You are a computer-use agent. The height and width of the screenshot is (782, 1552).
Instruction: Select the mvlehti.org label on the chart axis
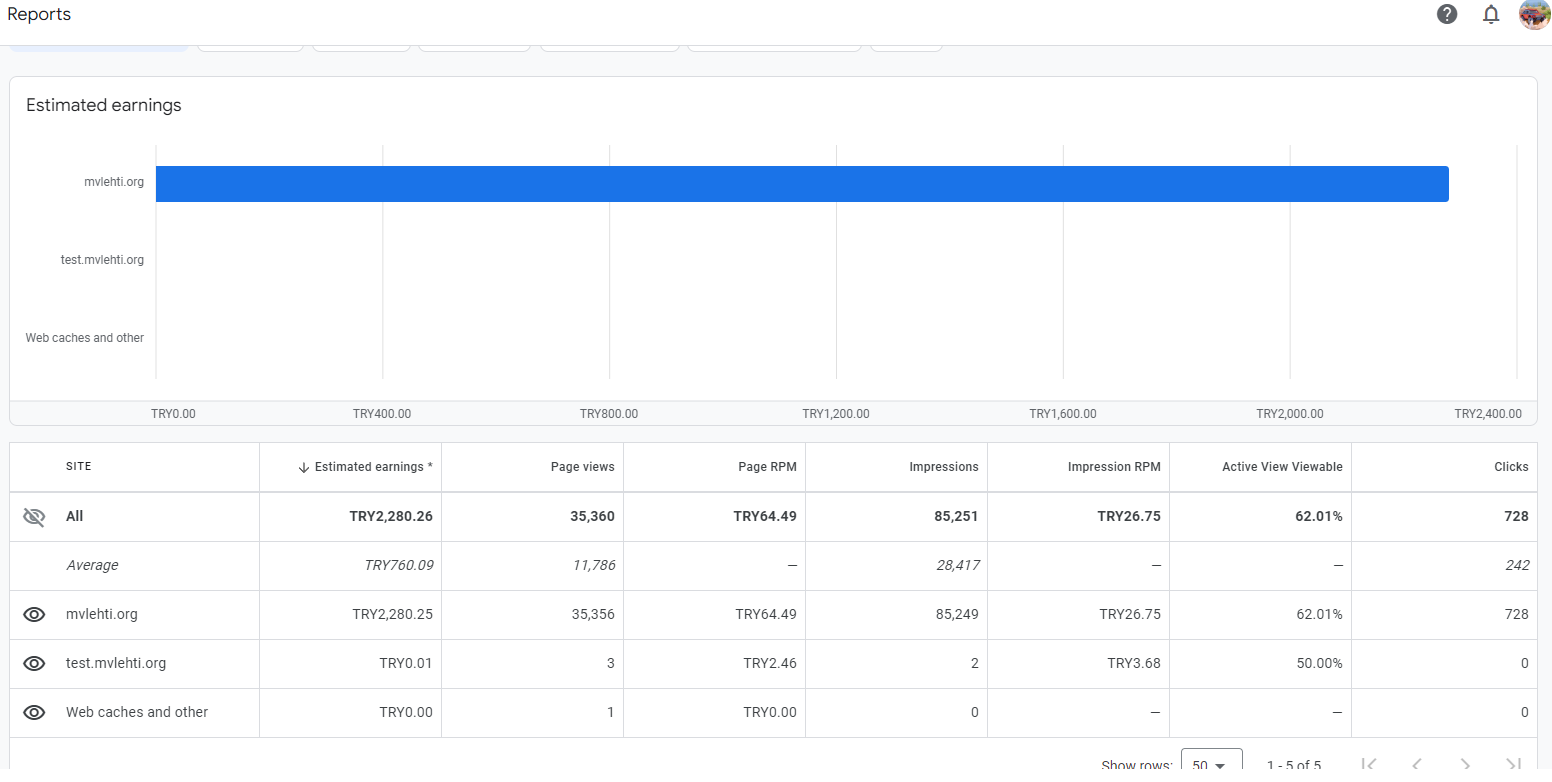[x=114, y=182]
